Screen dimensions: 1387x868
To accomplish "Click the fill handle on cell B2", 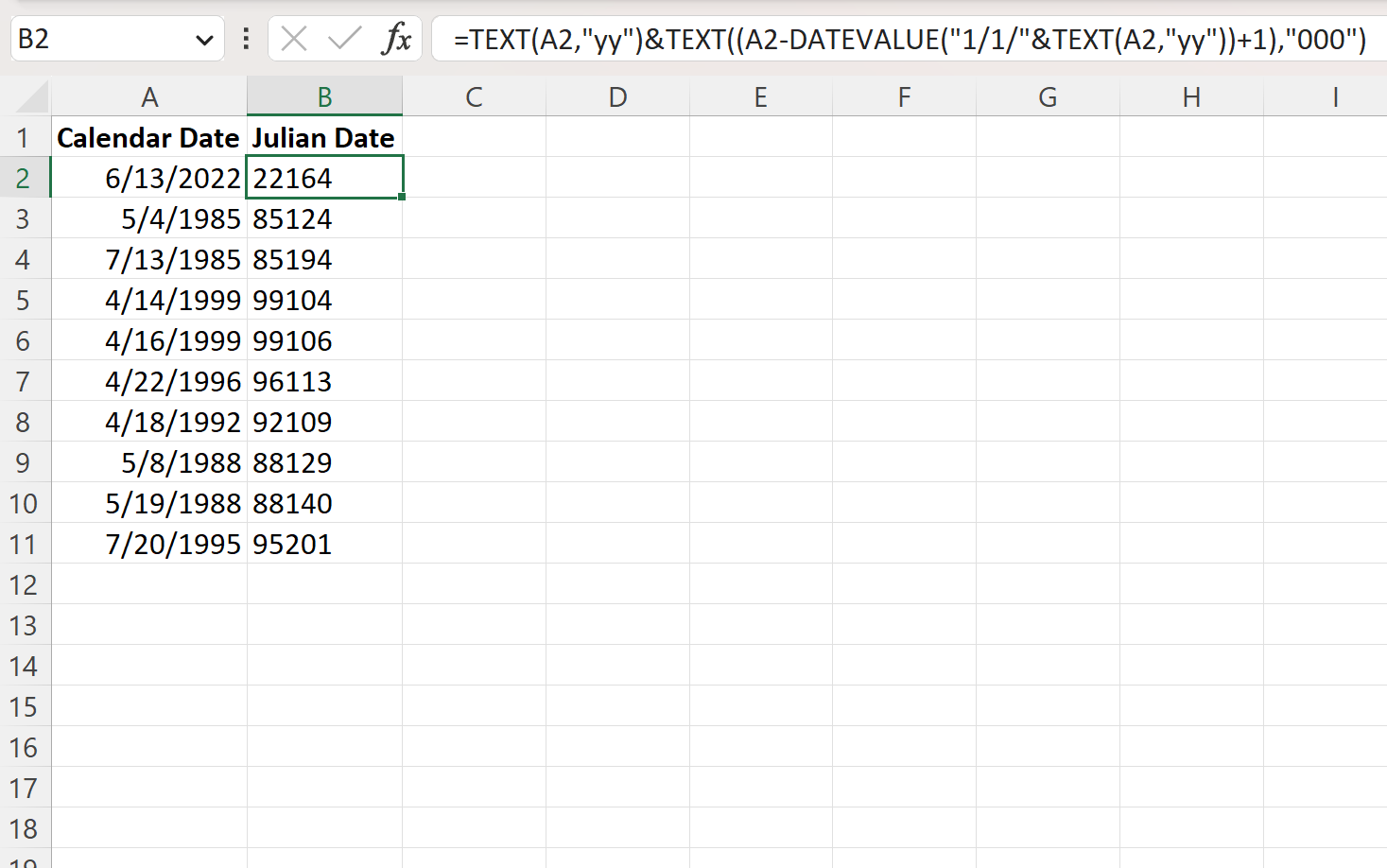I will [x=400, y=196].
